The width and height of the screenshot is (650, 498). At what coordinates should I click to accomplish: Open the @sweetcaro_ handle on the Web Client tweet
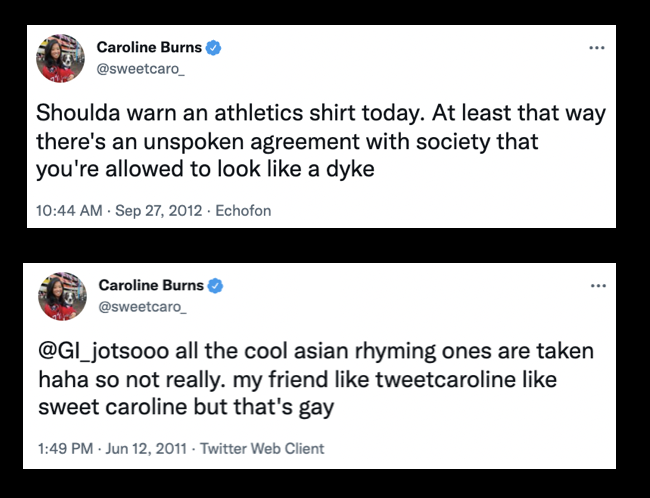141,306
